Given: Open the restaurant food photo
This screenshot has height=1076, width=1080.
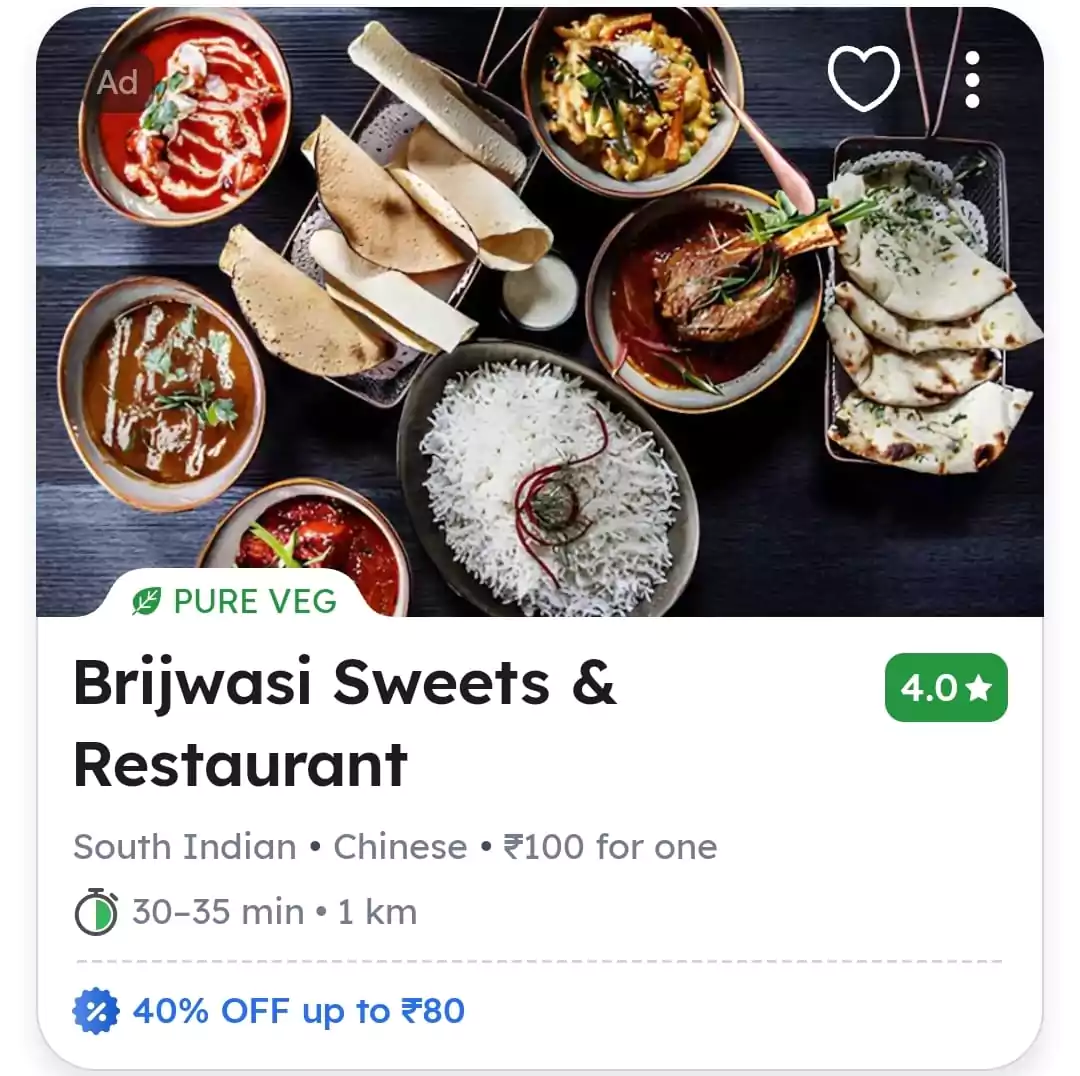Looking at the screenshot, I should tap(540, 311).
